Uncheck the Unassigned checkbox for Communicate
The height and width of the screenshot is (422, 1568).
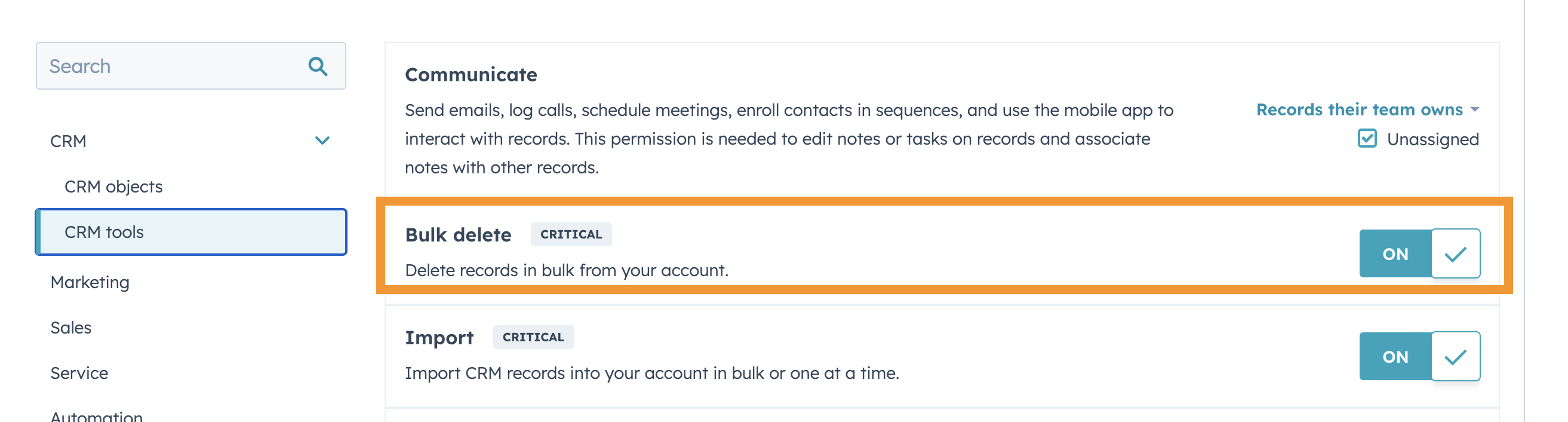(x=1367, y=139)
